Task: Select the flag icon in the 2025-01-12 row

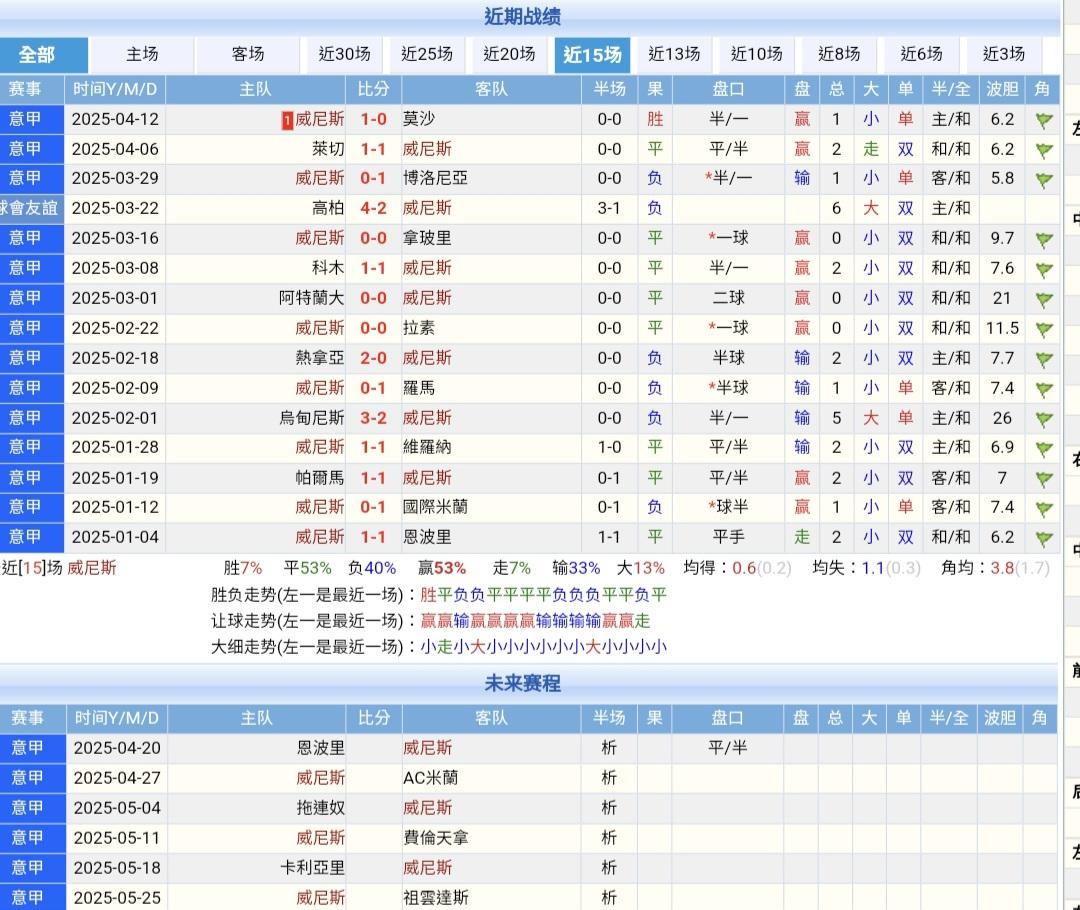Action: coord(1043,508)
